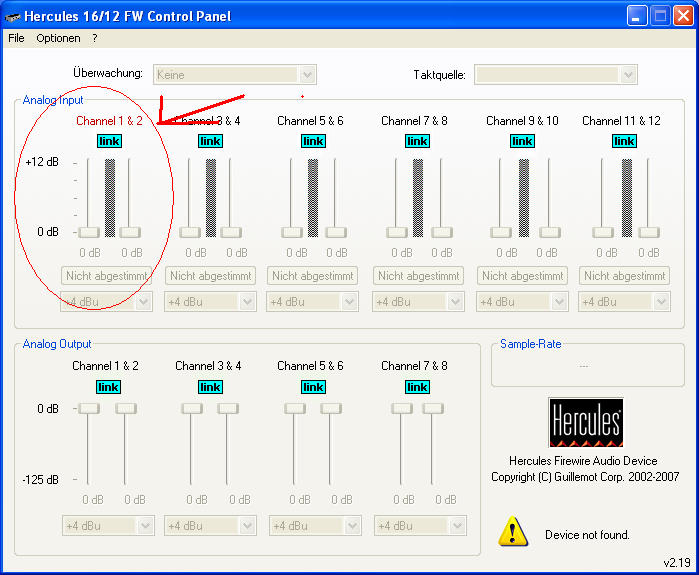Click Hercules Firewire Audio Device text
Screen dimensions: 699x575
pyautogui.click(x=583, y=461)
